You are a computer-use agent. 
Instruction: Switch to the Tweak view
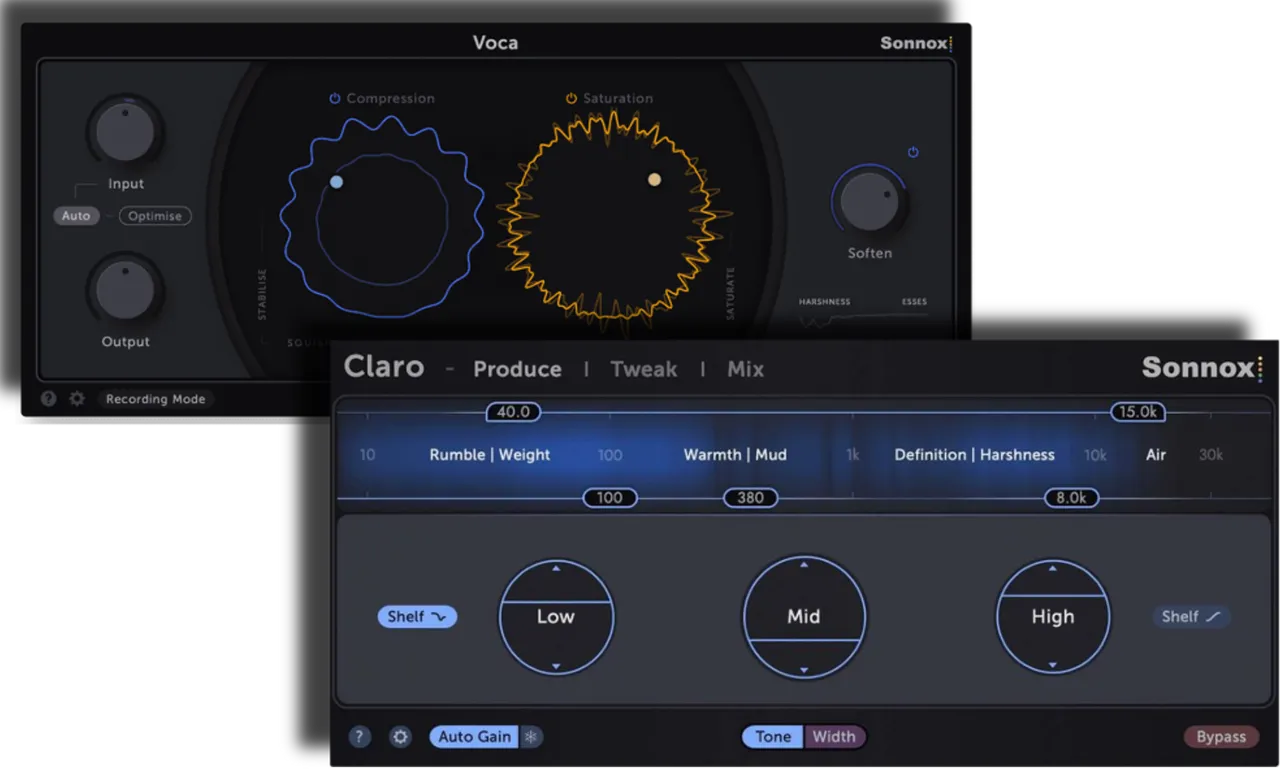(644, 369)
